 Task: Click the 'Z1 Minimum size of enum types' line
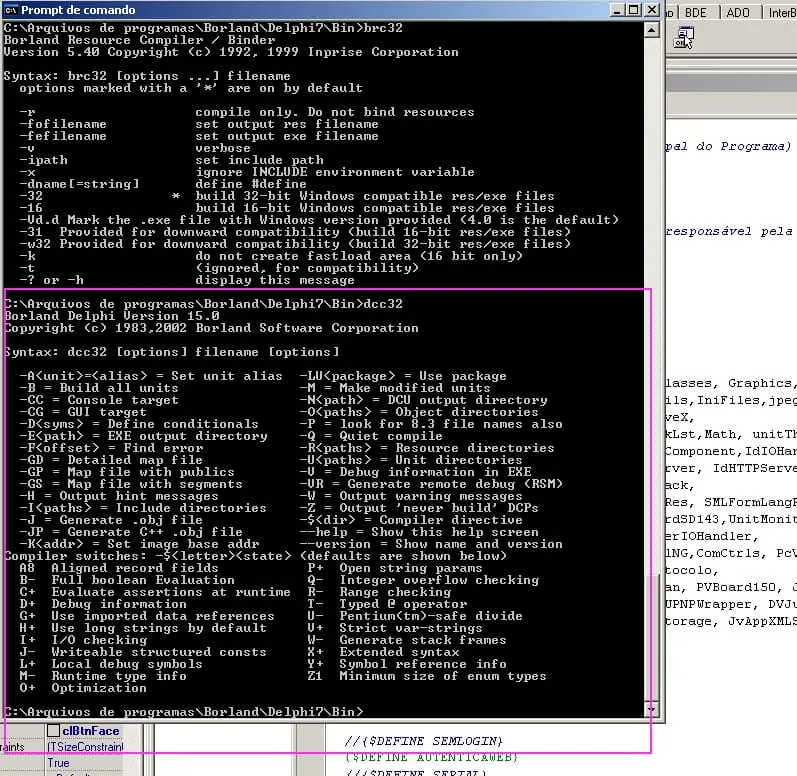427,676
